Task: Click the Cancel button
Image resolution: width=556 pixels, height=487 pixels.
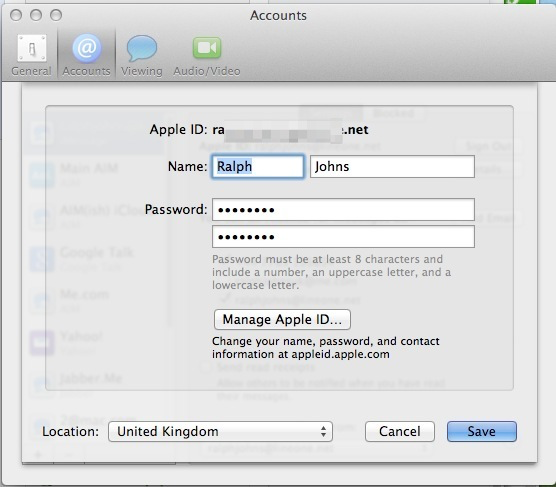Action: coord(400,431)
